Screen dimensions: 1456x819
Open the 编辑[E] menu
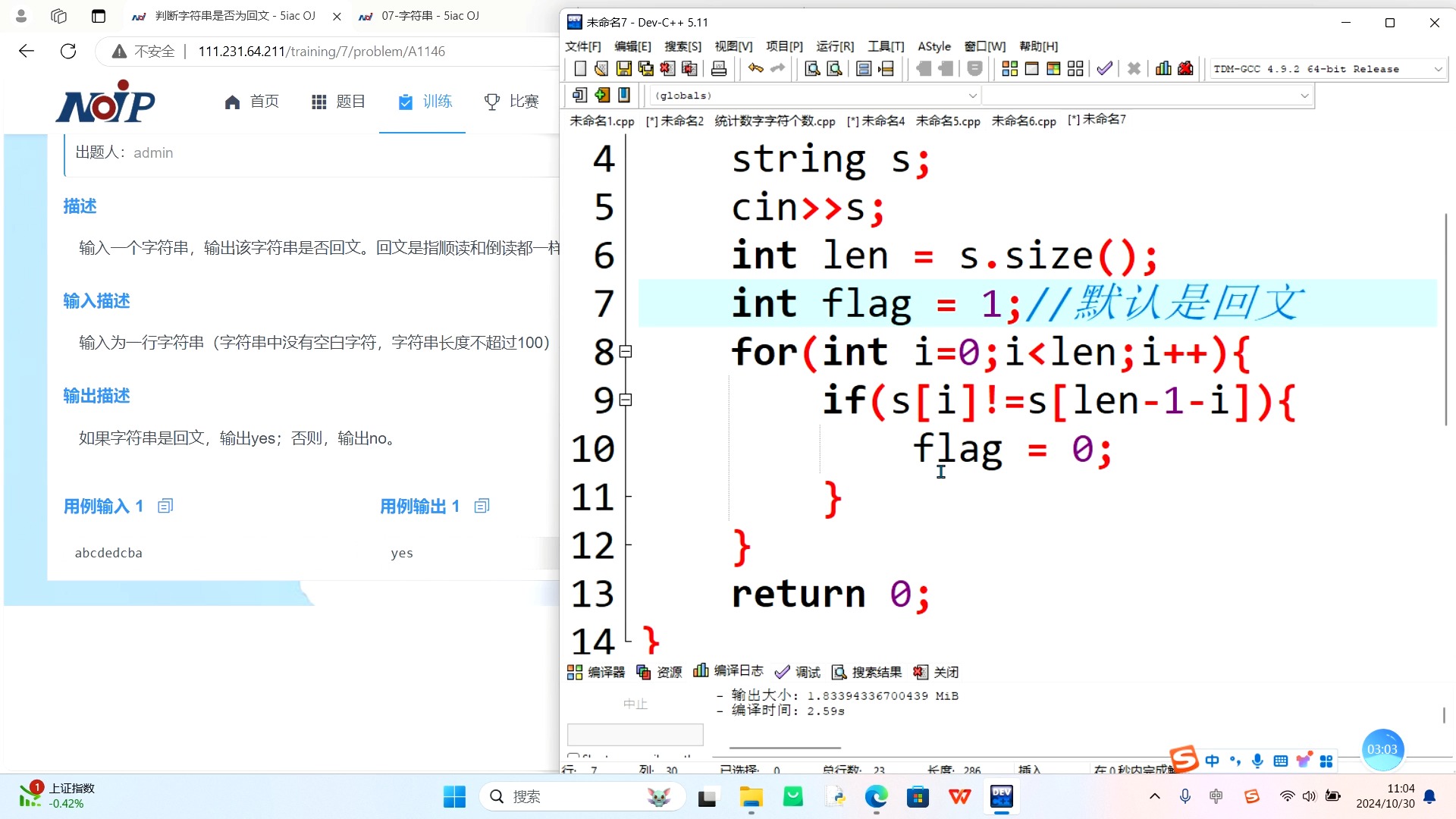click(x=632, y=46)
